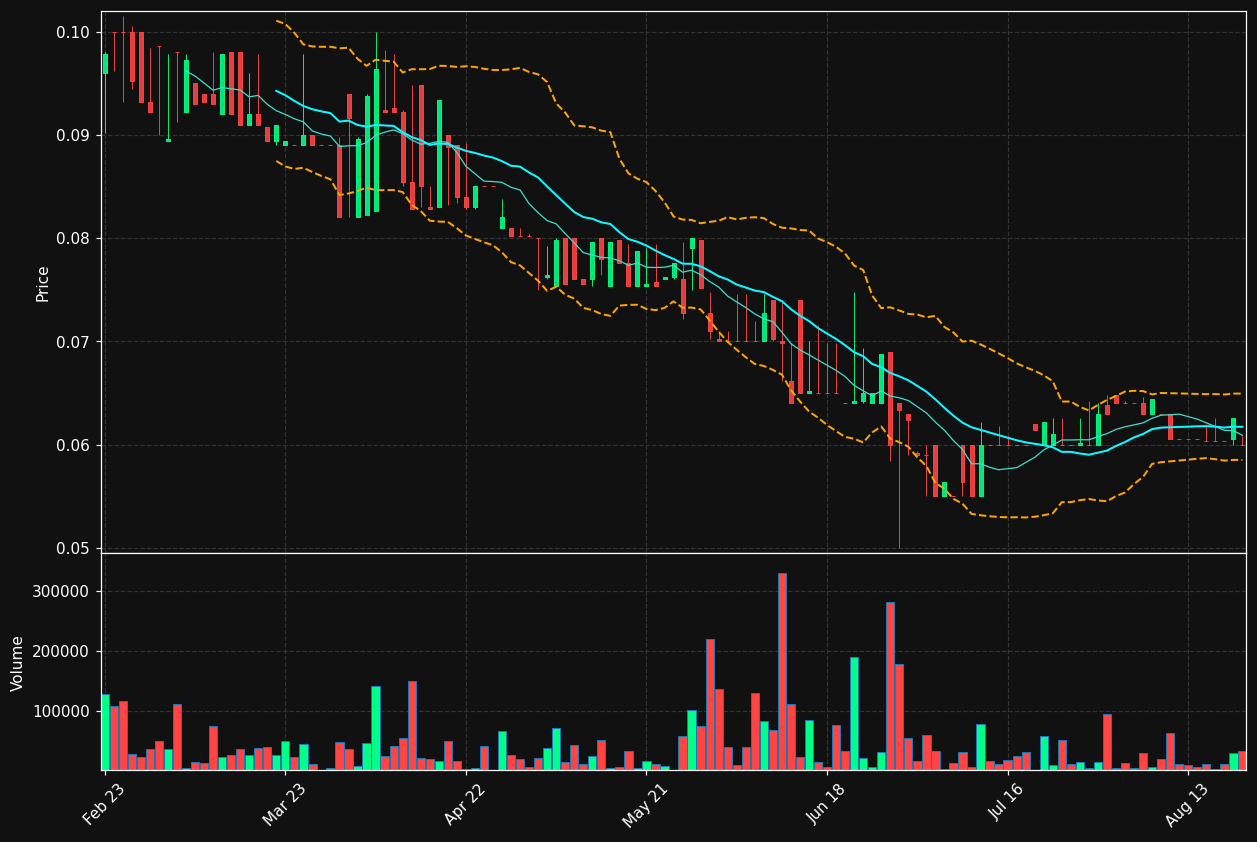Click the 300000 volume axis label

click(x=62, y=591)
